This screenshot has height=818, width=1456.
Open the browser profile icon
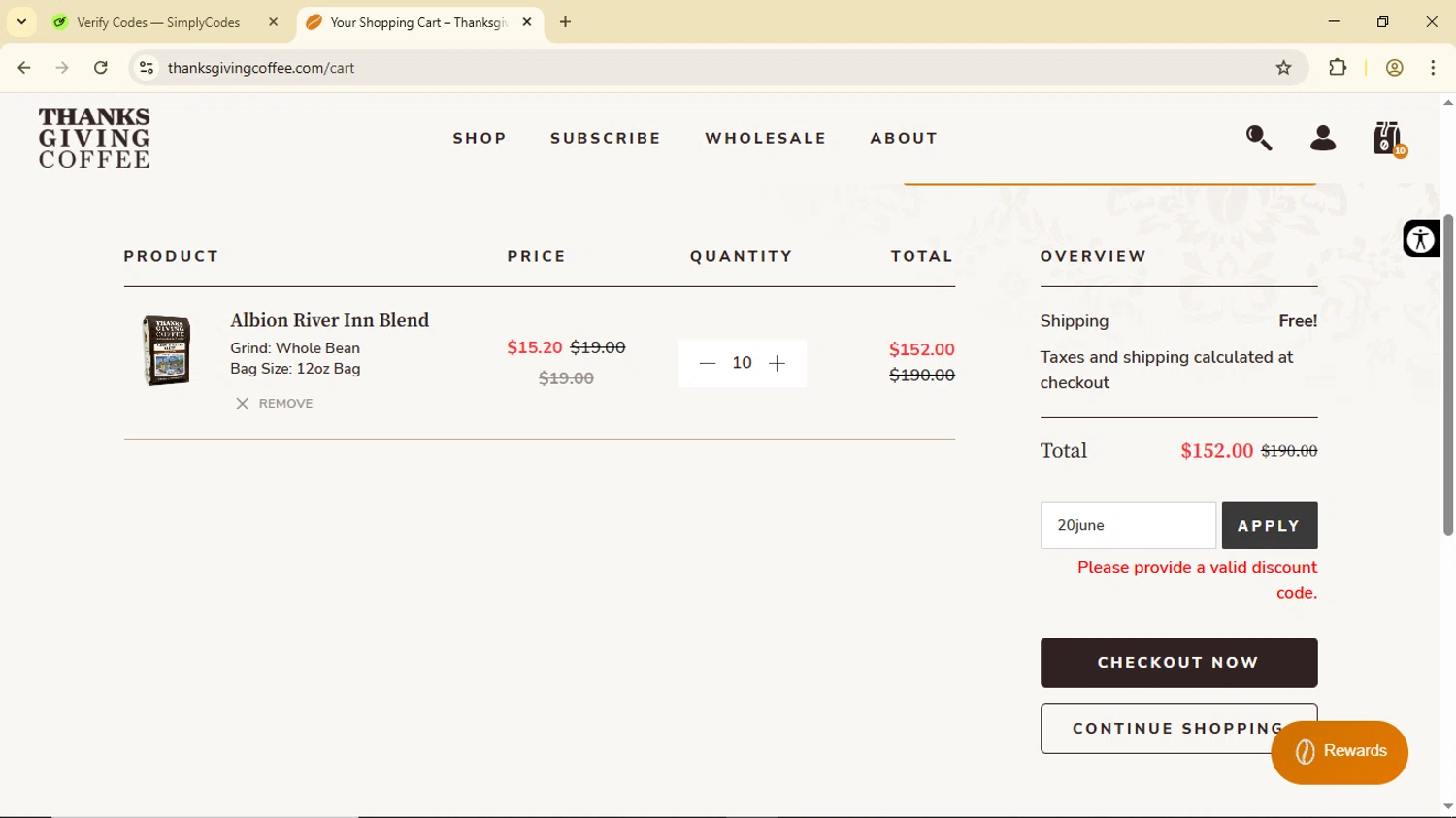click(1395, 68)
